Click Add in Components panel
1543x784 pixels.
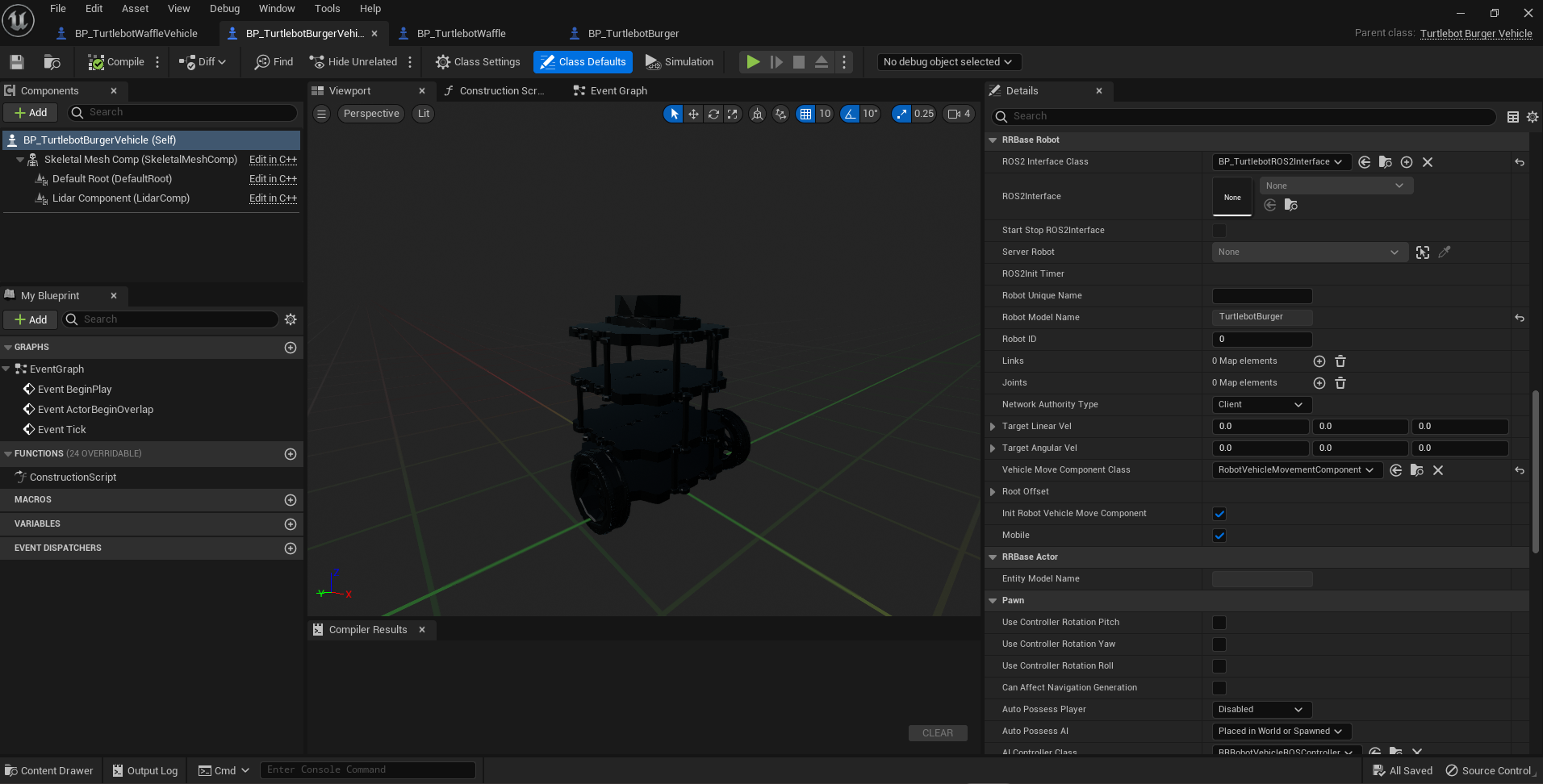tap(31, 113)
